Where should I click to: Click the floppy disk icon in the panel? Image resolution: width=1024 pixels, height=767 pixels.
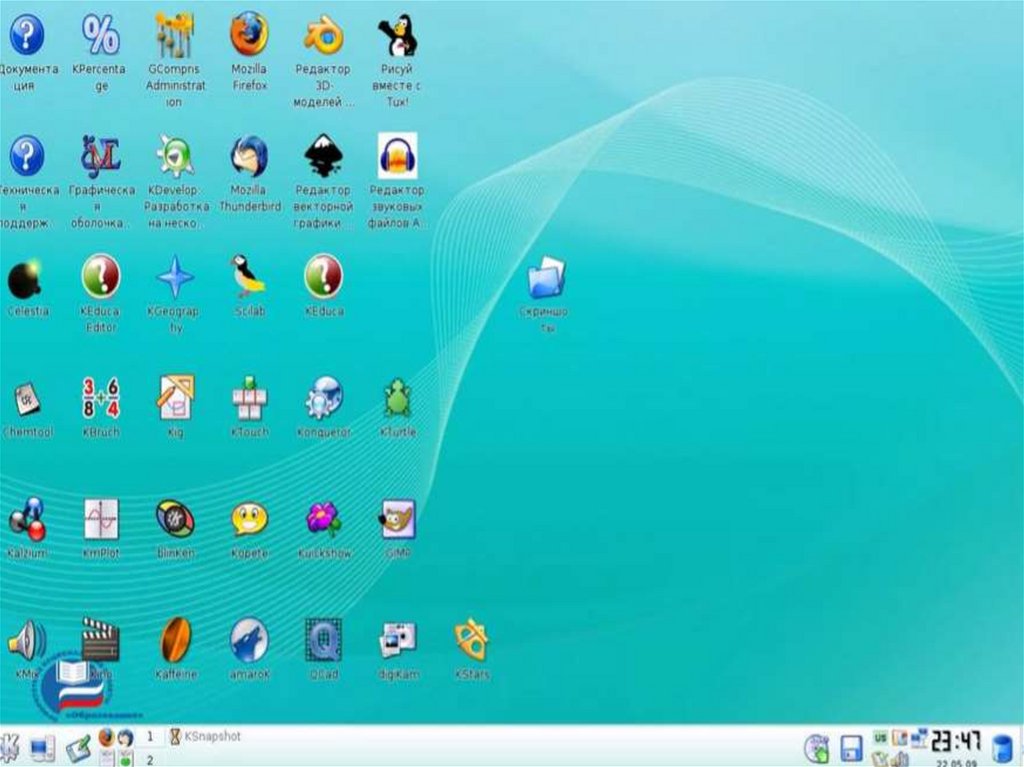pyautogui.click(x=852, y=749)
